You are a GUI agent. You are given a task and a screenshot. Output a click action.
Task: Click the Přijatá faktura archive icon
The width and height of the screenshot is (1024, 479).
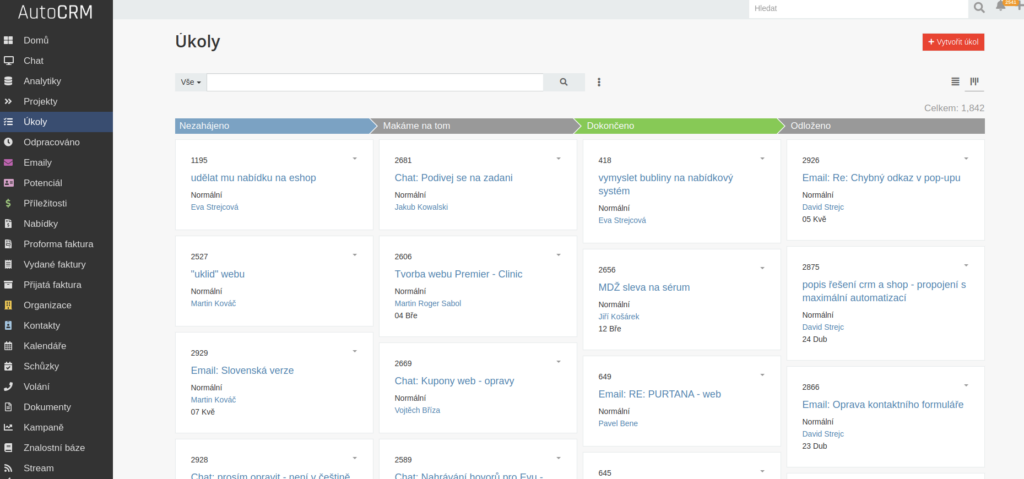(x=8, y=285)
